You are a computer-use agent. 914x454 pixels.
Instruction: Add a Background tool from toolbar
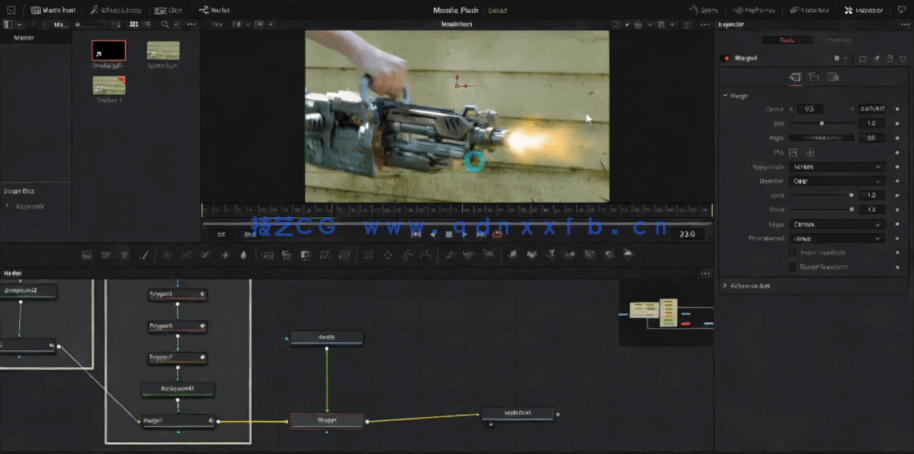pos(87,255)
